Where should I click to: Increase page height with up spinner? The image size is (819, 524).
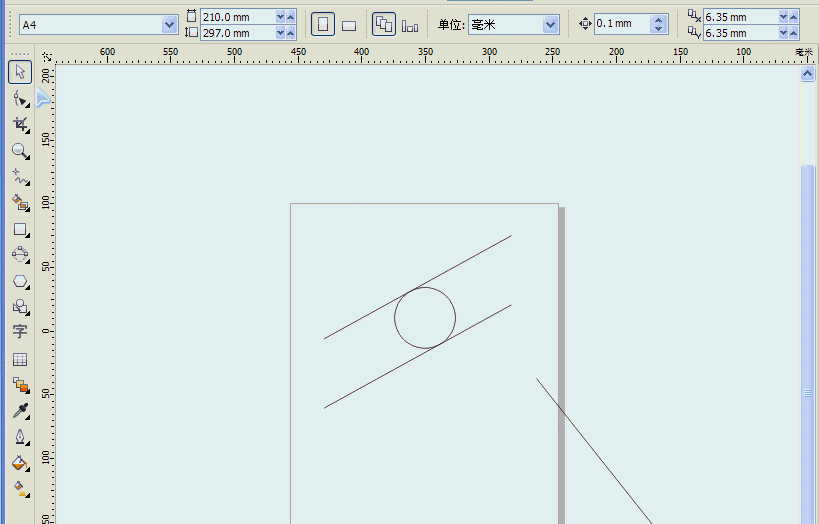tap(291, 33)
